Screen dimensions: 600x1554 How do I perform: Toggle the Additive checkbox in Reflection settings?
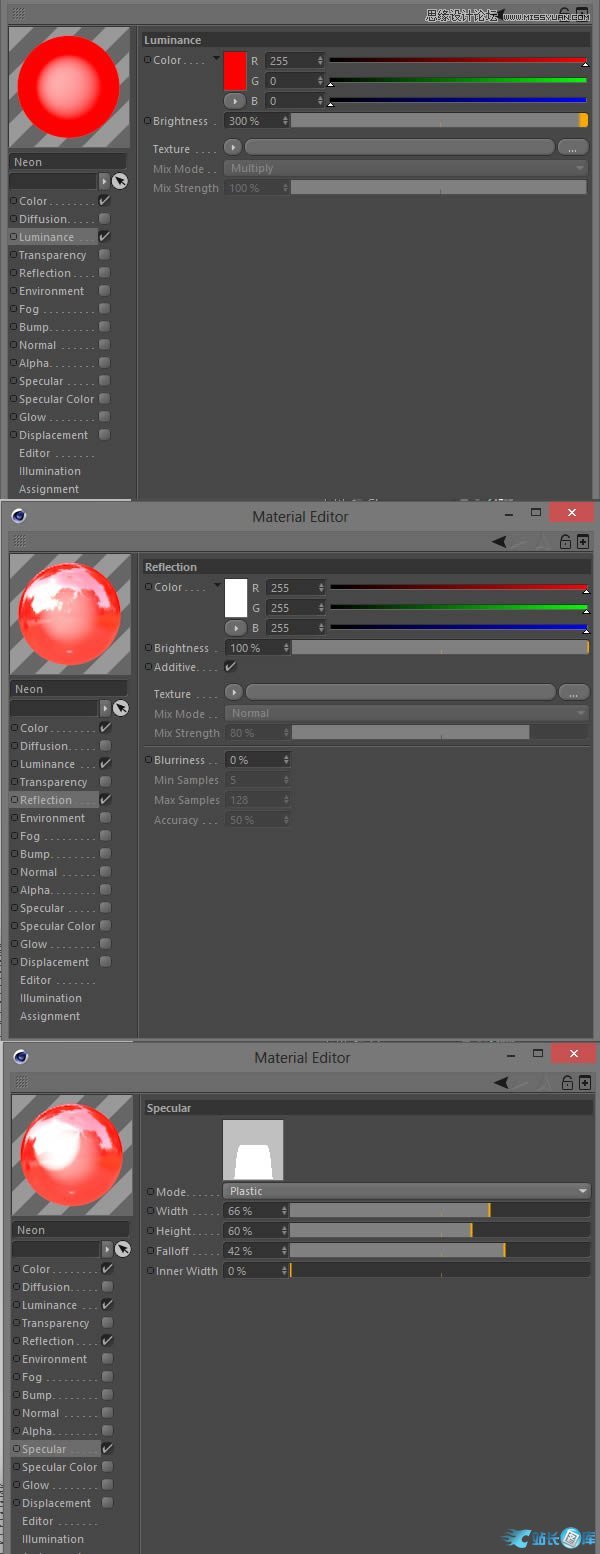[x=231, y=667]
